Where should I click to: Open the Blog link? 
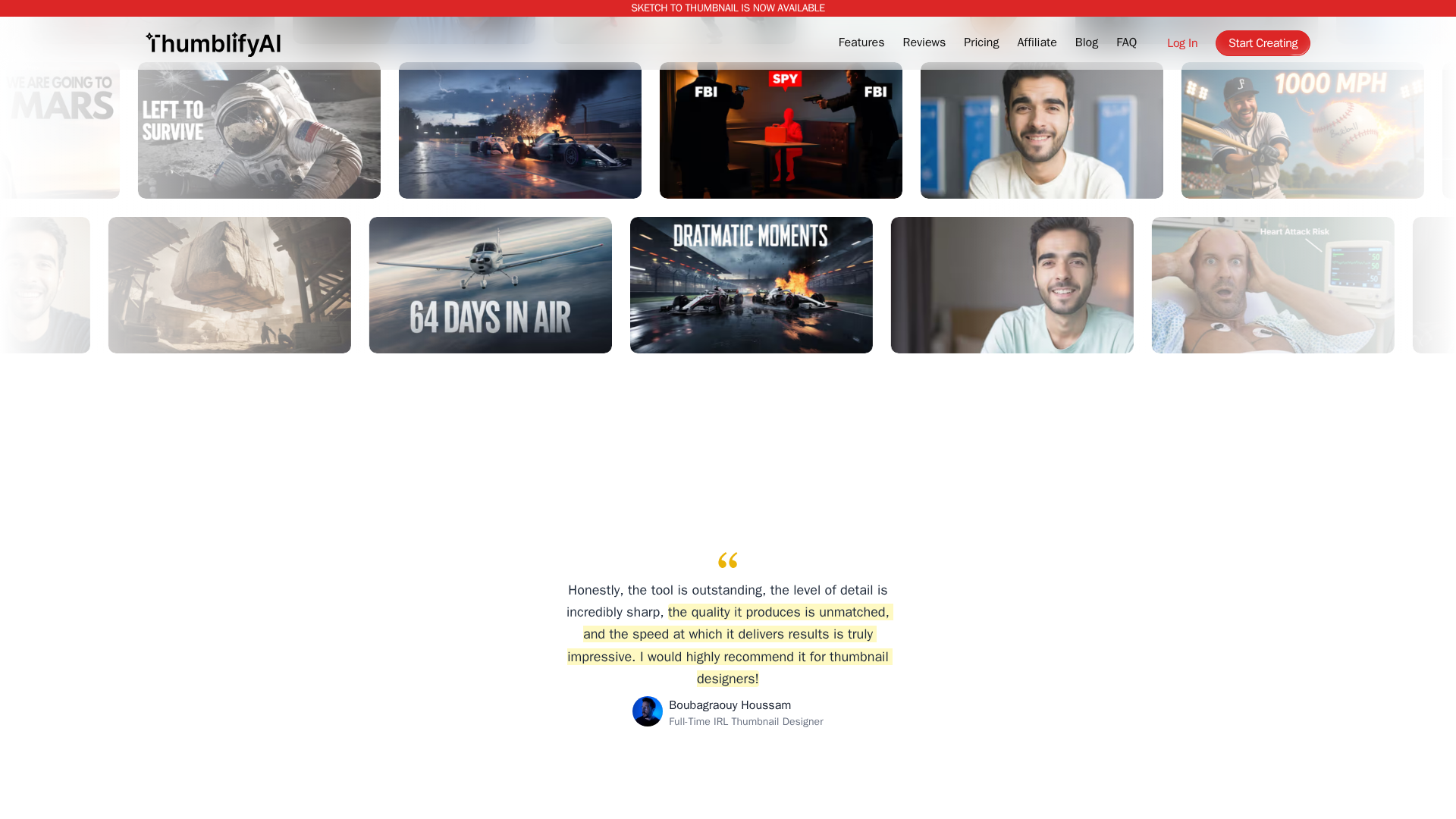coord(1086,43)
